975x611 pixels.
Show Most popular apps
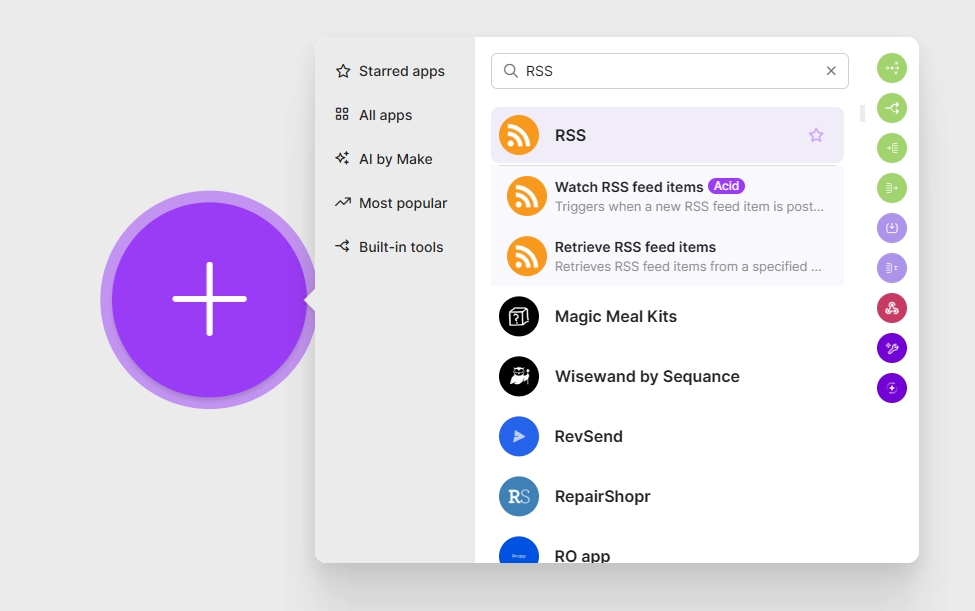tap(391, 203)
